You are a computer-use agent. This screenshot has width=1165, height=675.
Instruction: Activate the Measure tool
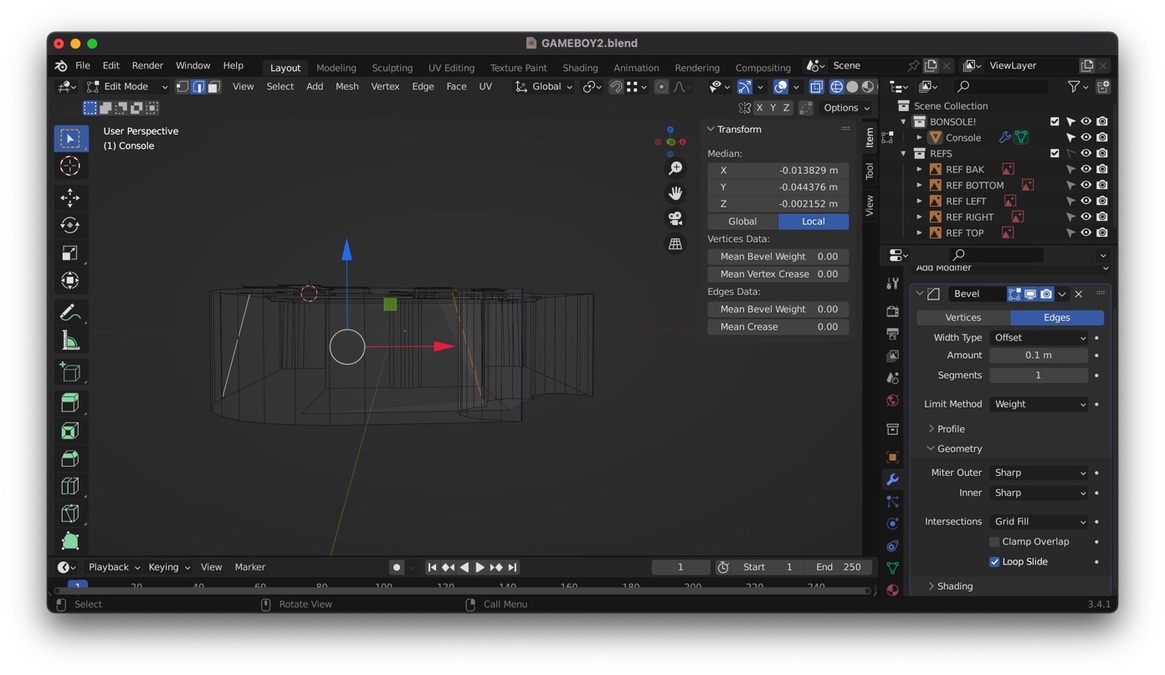[70, 341]
